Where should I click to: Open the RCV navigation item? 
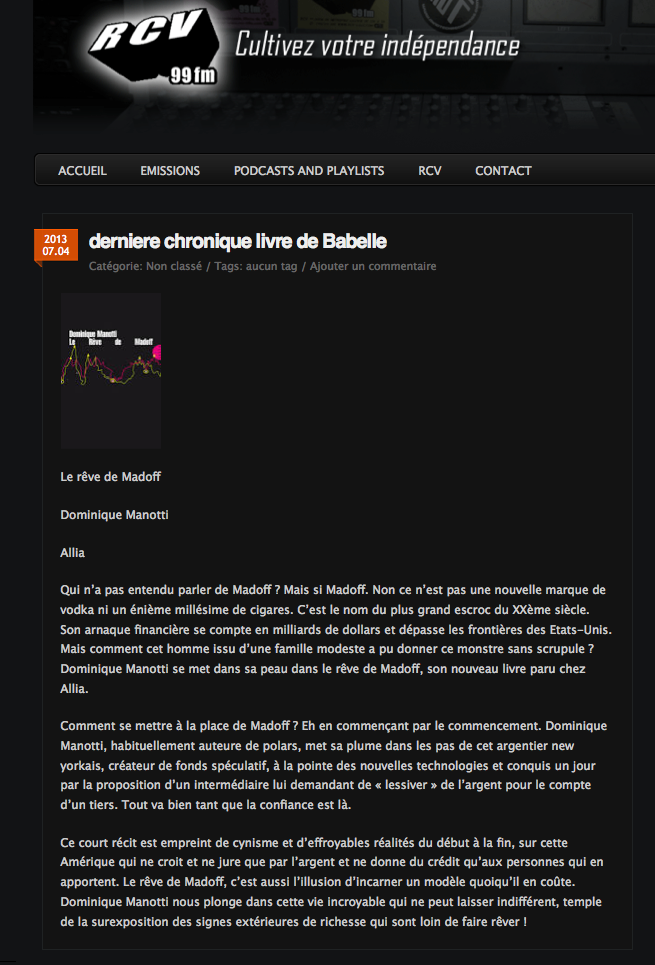click(430, 170)
